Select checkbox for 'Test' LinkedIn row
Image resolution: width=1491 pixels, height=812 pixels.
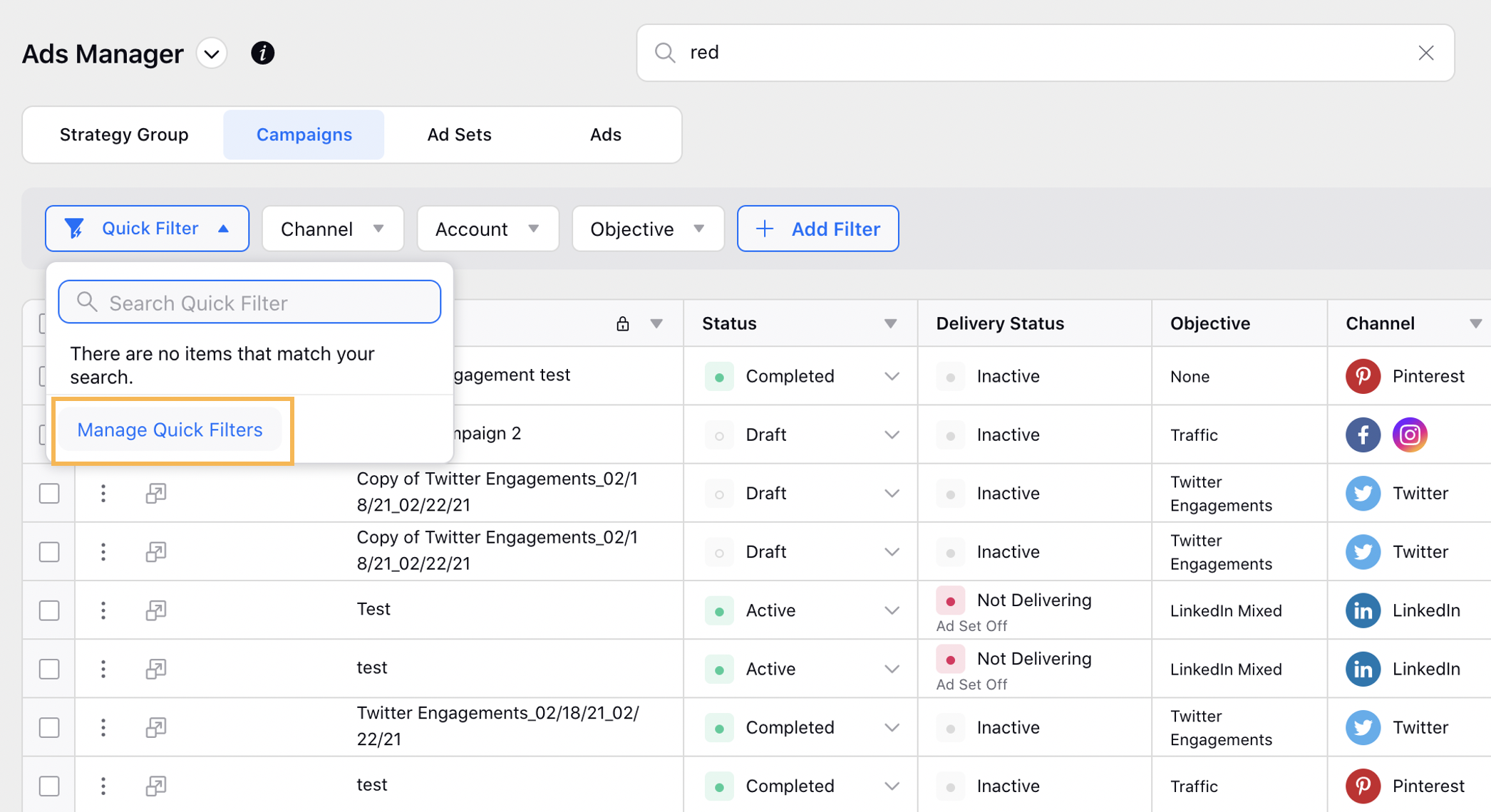click(x=49, y=610)
